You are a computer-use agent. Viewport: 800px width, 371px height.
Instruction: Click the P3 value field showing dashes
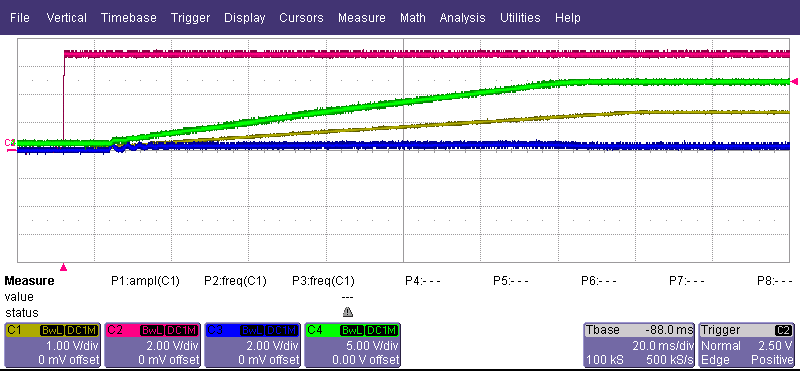coord(347,296)
